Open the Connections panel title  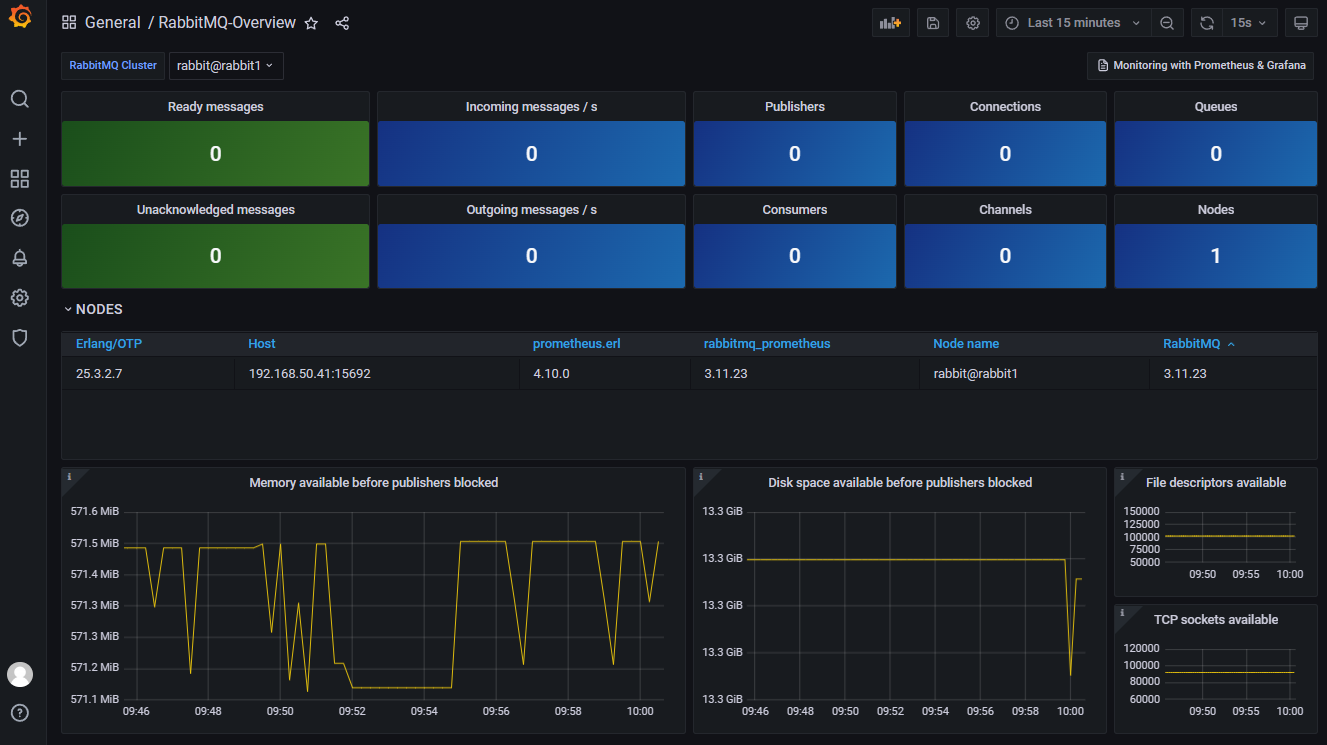[1005, 107]
